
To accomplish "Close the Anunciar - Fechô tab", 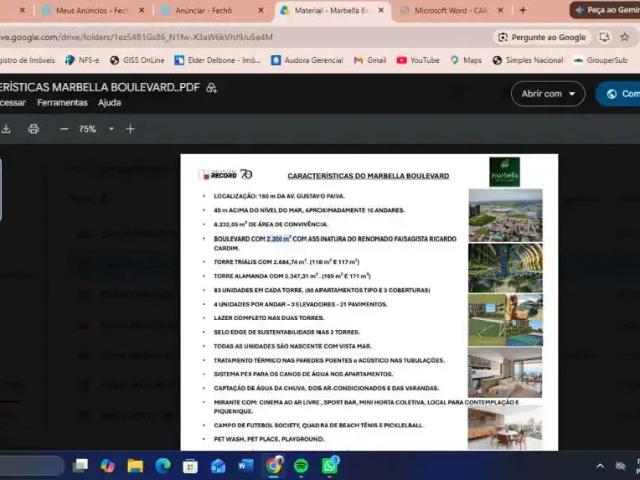I will pos(261,11).
